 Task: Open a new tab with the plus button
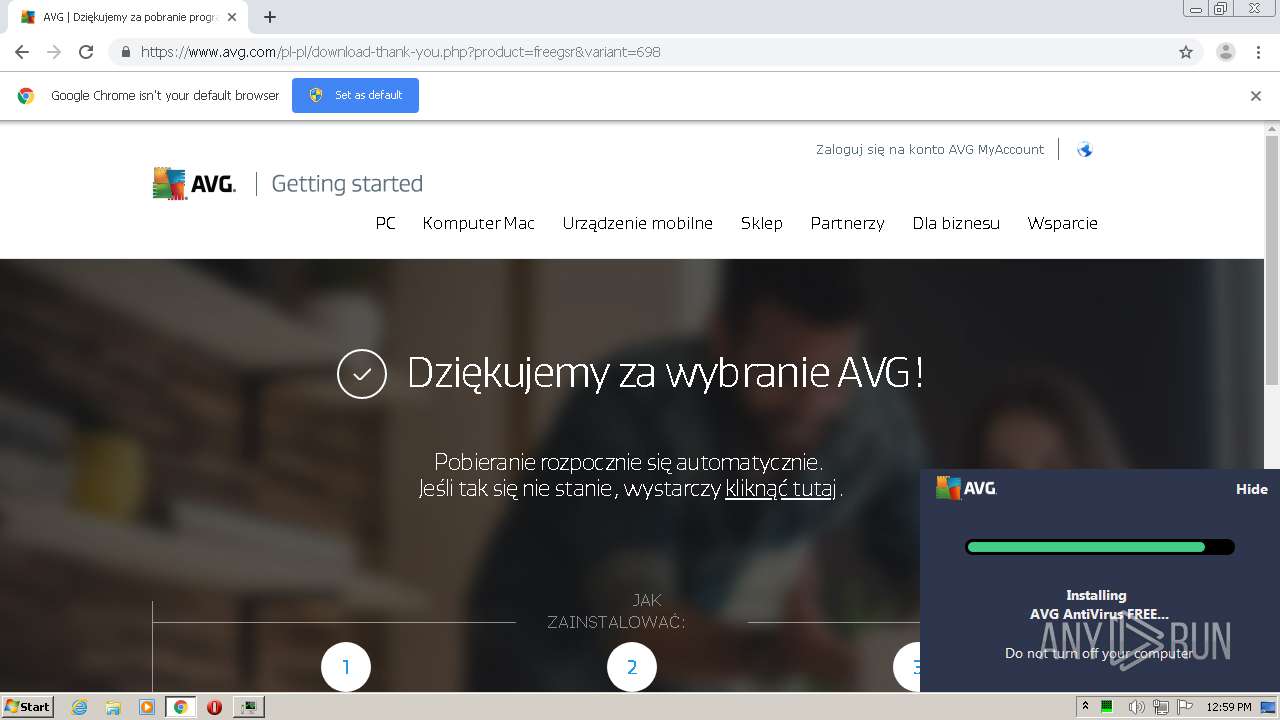coord(270,17)
